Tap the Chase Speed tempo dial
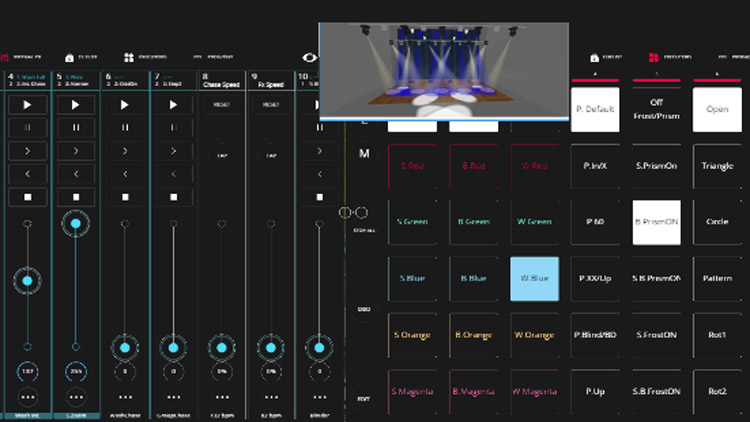Screen dimensions: 750x422 coord(221,155)
